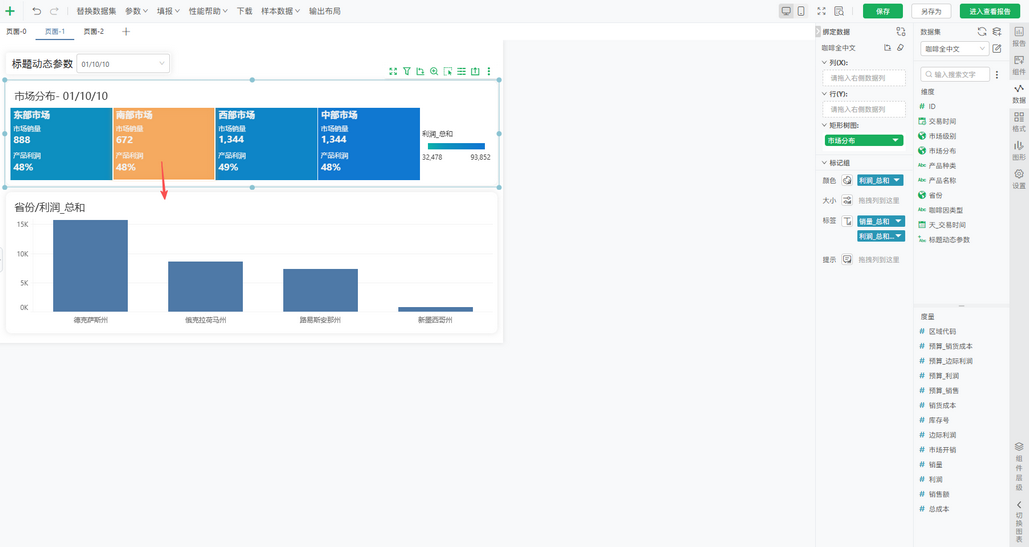Refresh the dataset with the refresh icon
Image resolution: width=1029 pixels, height=547 pixels.
point(982,32)
